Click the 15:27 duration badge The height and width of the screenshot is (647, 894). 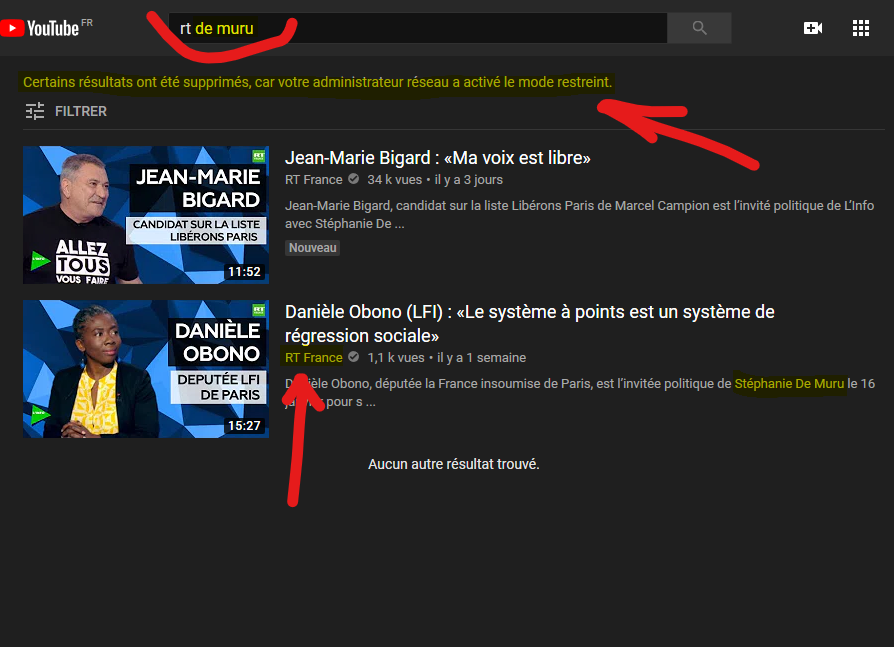[244, 426]
